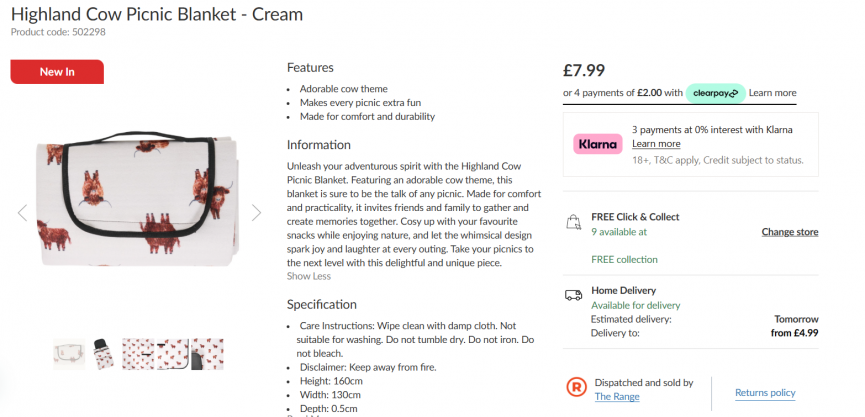
Task: Click the Home Delivery truck icon
Action: pyautogui.click(x=574, y=295)
